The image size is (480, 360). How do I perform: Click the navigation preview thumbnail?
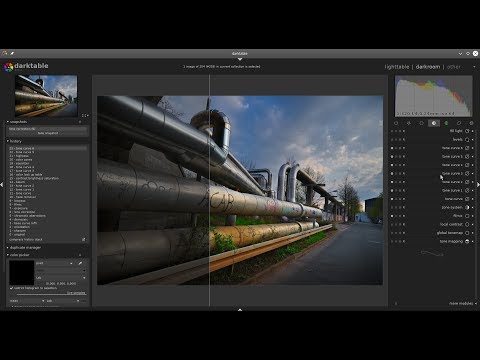click(x=46, y=95)
